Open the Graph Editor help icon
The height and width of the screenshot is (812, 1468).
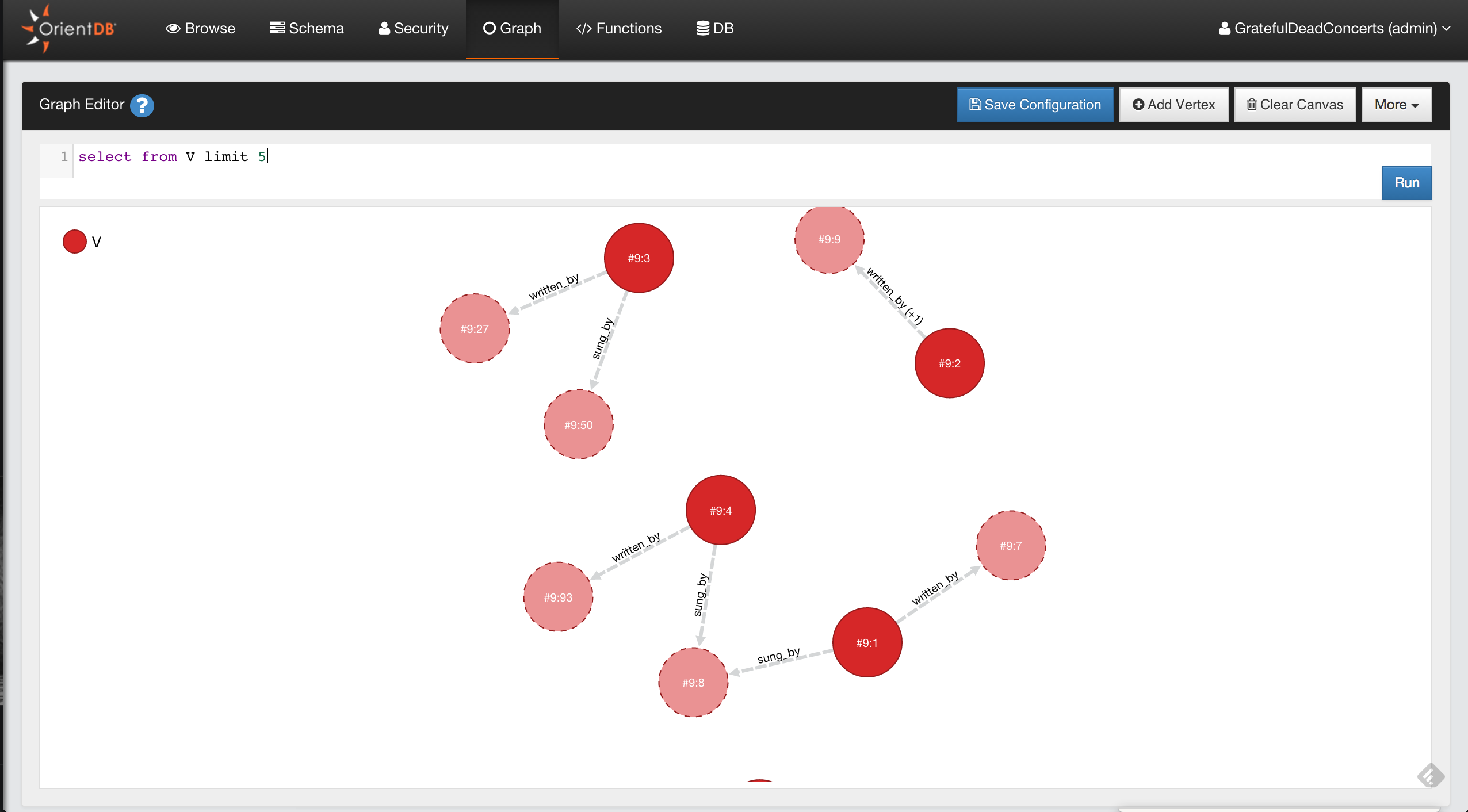coord(142,105)
